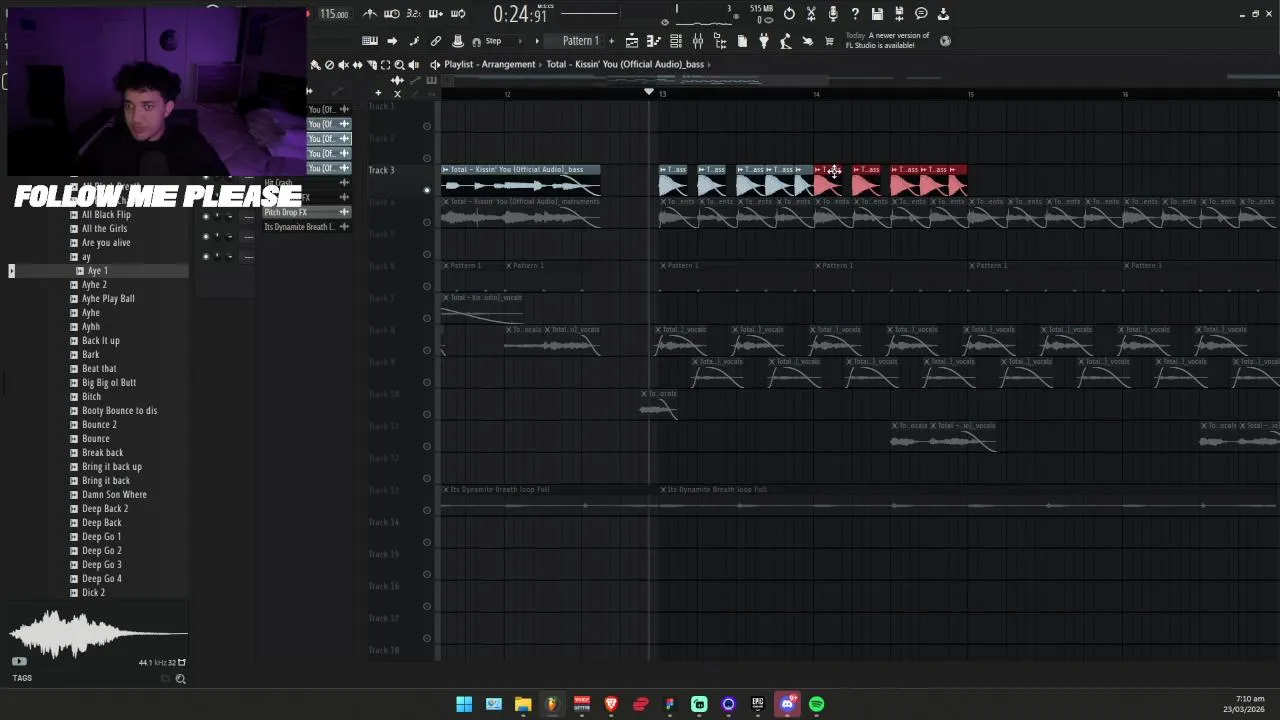Click the undo history circular arrow icon
The height and width of the screenshot is (720, 1280).
point(789,14)
